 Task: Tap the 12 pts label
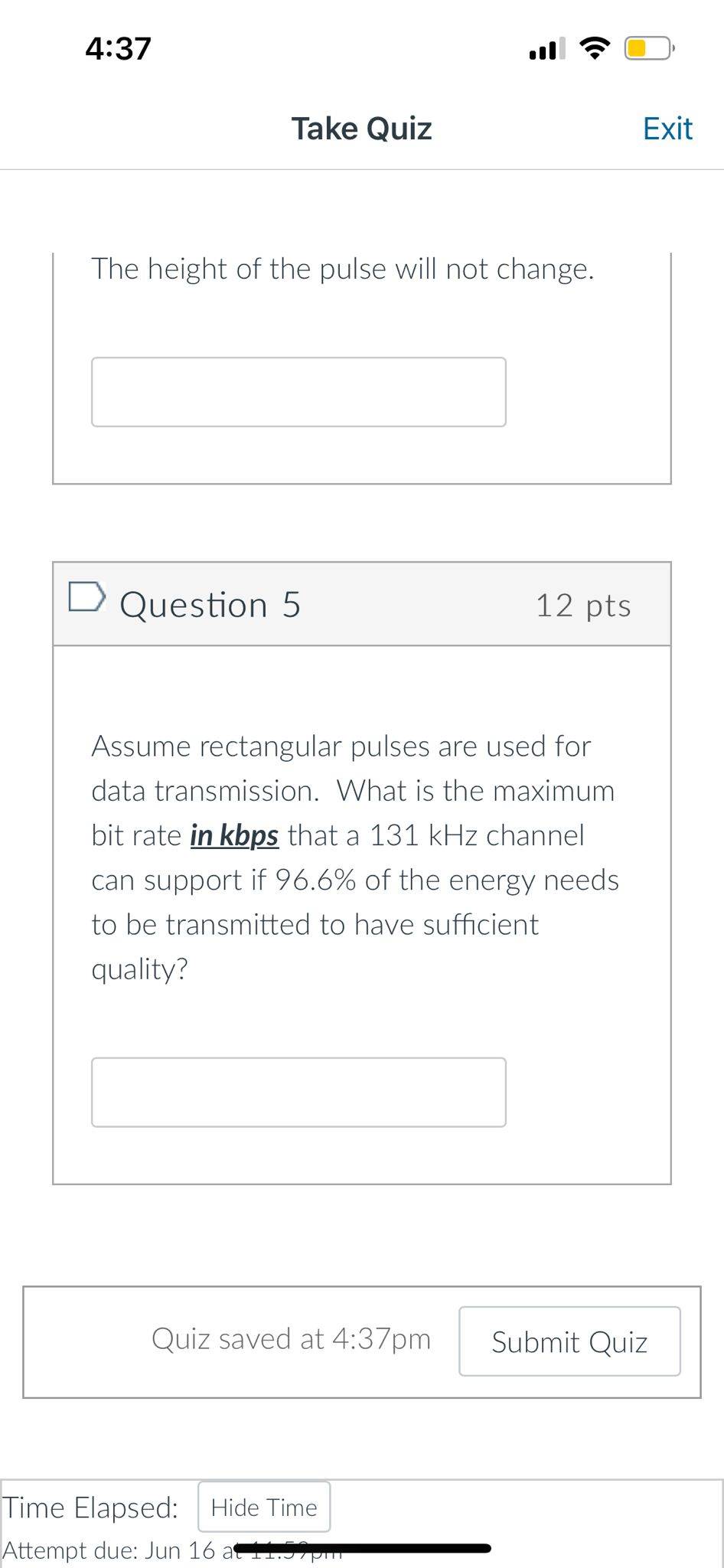[583, 606]
